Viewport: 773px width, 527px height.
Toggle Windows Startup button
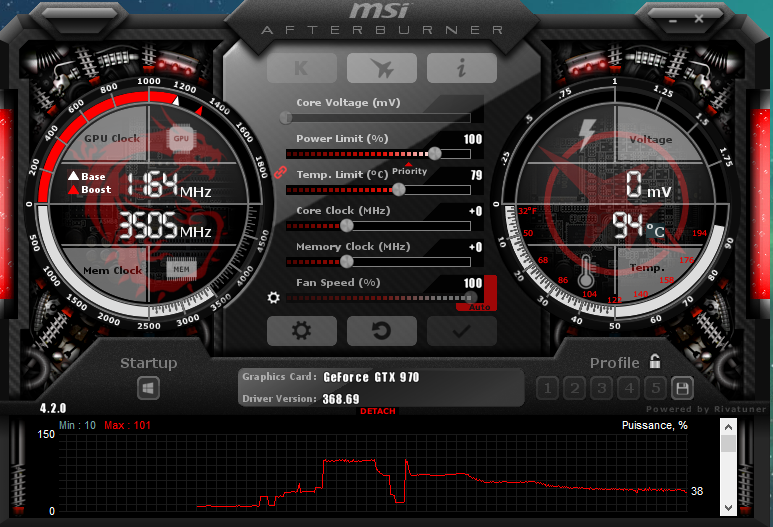click(148, 388)
